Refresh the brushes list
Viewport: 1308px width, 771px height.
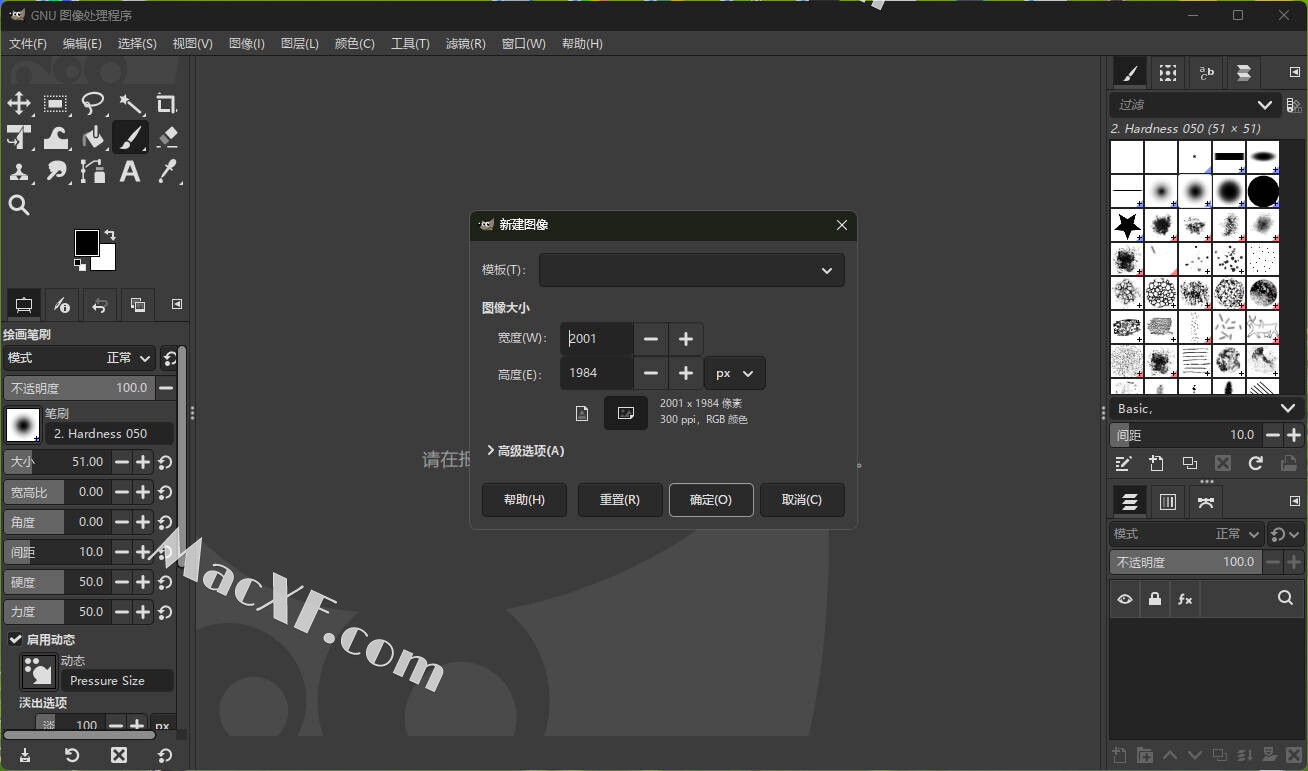click(x=1256, y=463)
